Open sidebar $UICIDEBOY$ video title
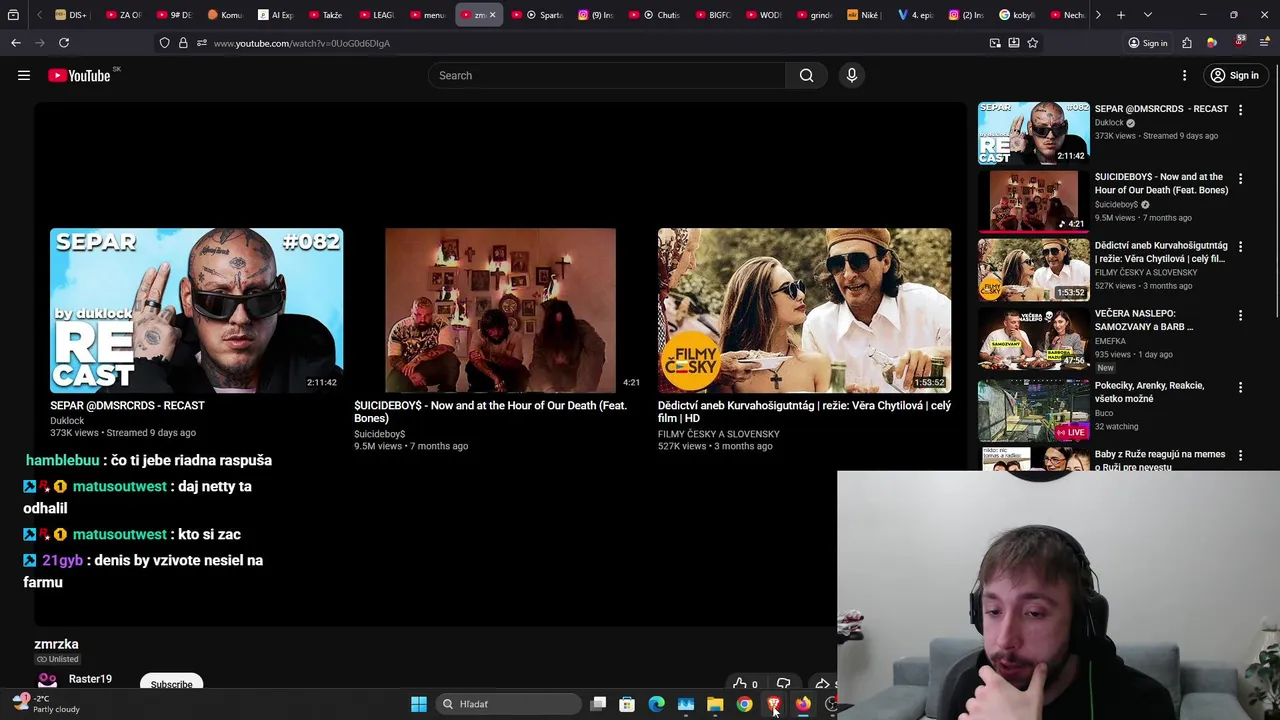The height and width of the screenshot is (720, 1280). [x=1161, y=183]
